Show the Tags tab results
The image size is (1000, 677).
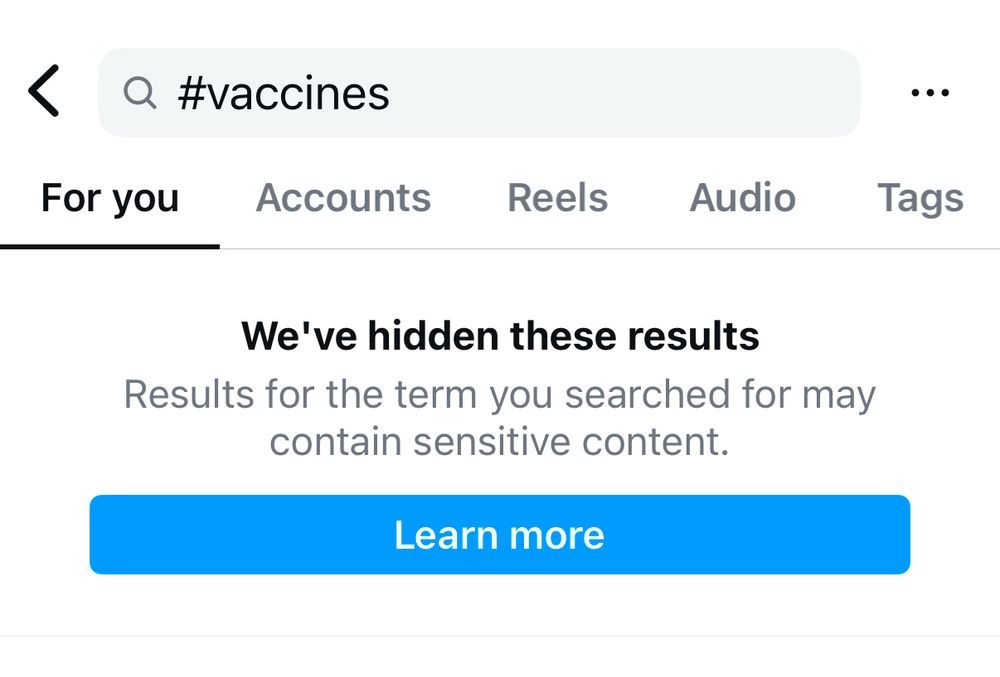pos(920,198)
